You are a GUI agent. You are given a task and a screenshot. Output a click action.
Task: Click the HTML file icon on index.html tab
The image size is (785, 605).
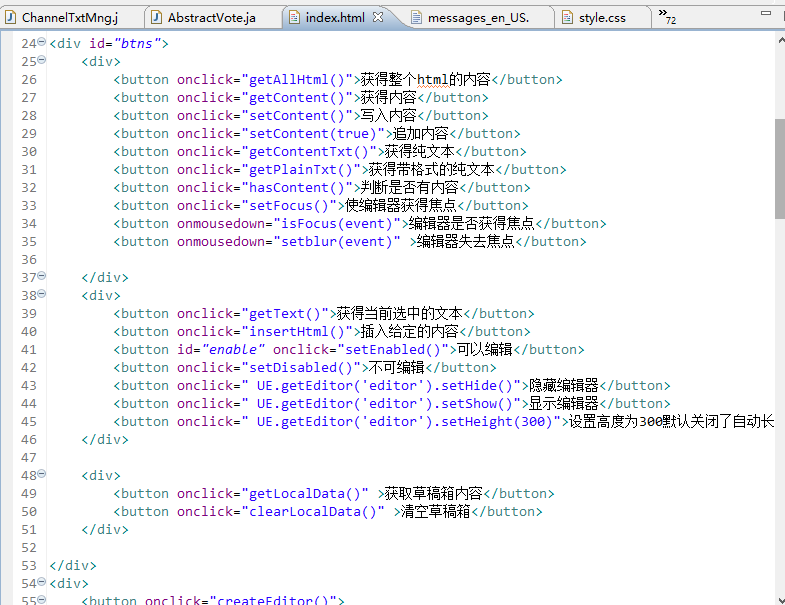tap(294, 18)
